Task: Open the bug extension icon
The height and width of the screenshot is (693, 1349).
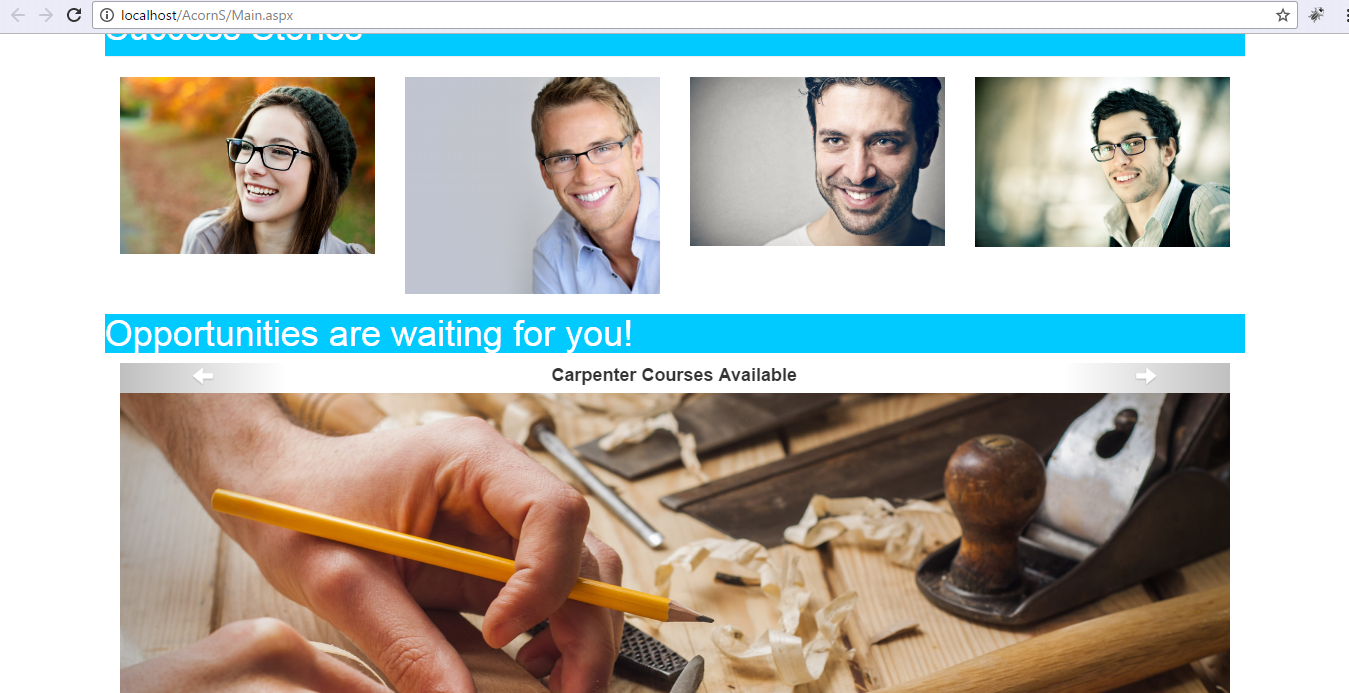Action: (x=1316, y=15)
